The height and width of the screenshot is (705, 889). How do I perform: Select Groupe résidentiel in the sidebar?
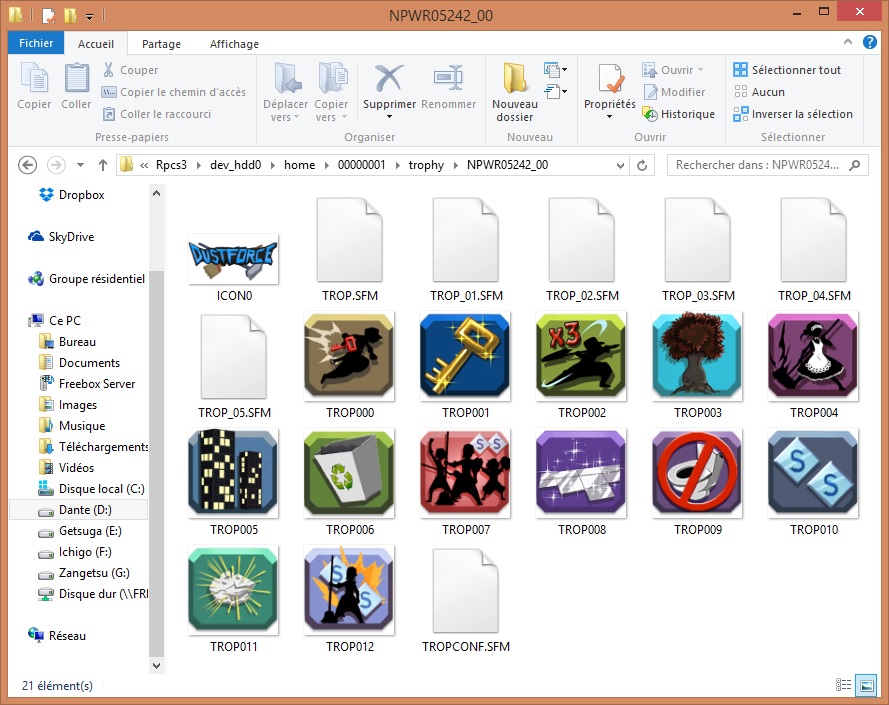coord(86,278)
